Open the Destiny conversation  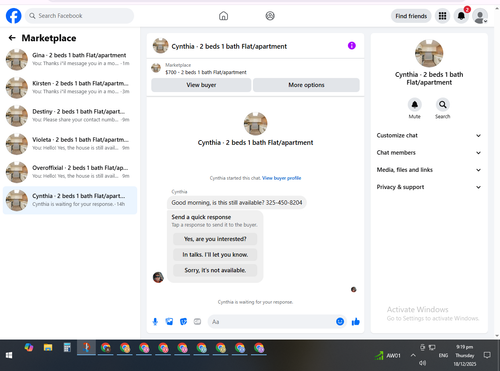coord(70,116)
